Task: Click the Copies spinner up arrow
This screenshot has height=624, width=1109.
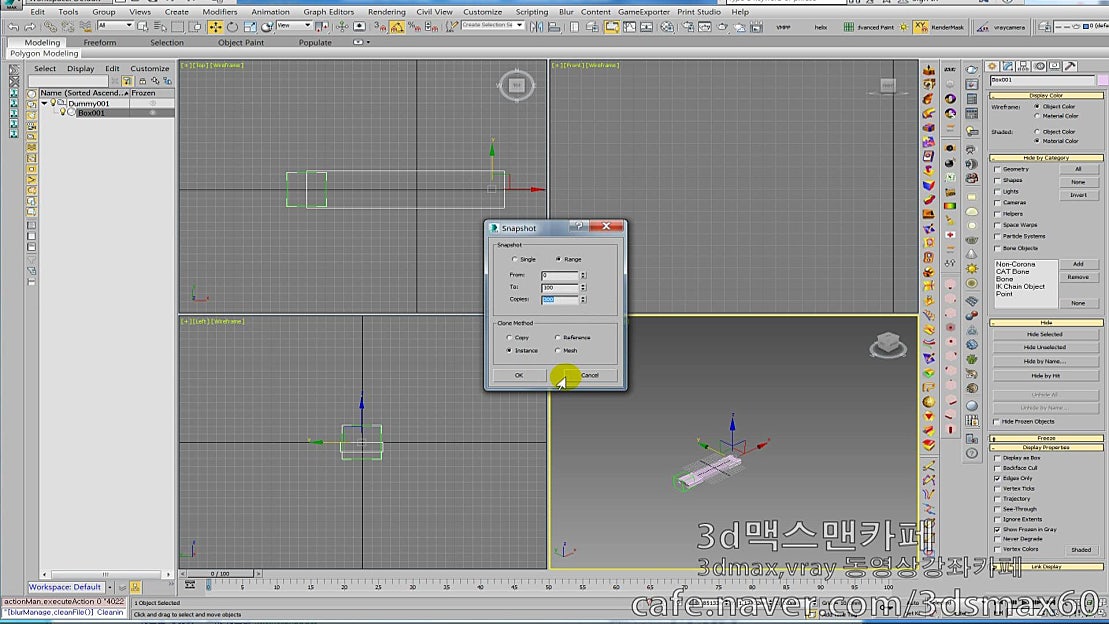Action: (x=584, y=296)
